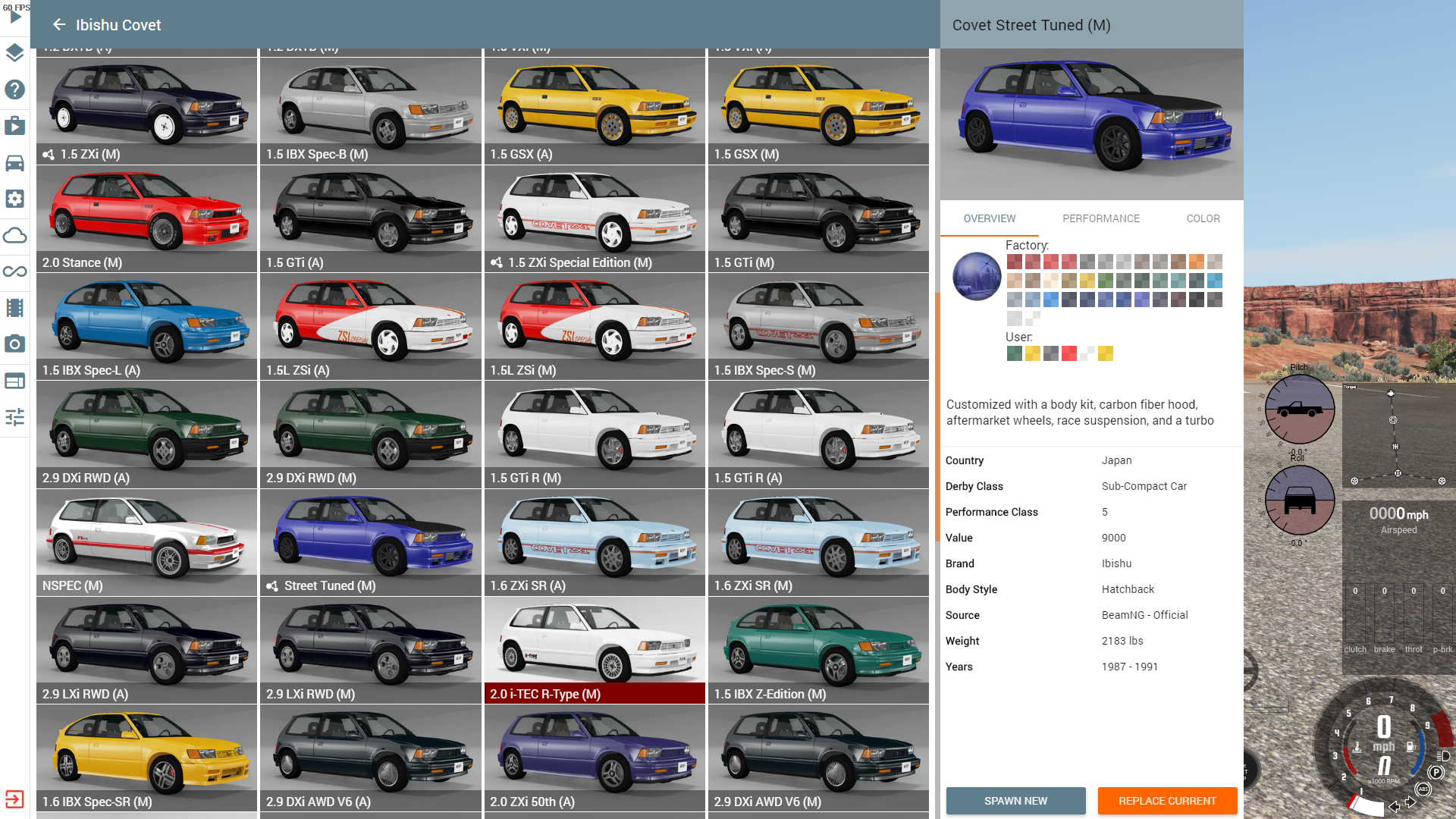The image size is (1456, 819).
Task: Open the options sliders icon
Action: [x=14, y=417]
